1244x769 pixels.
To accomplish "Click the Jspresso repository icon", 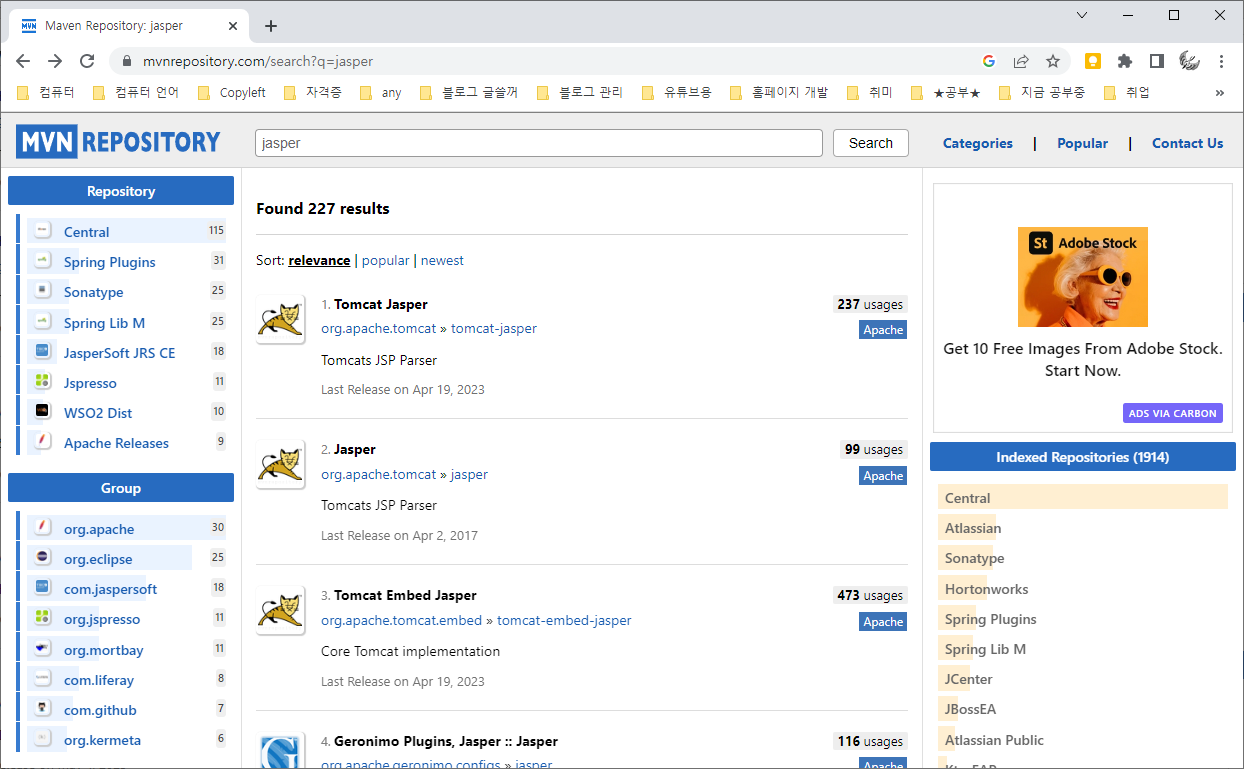I will (x=42, y=382).
